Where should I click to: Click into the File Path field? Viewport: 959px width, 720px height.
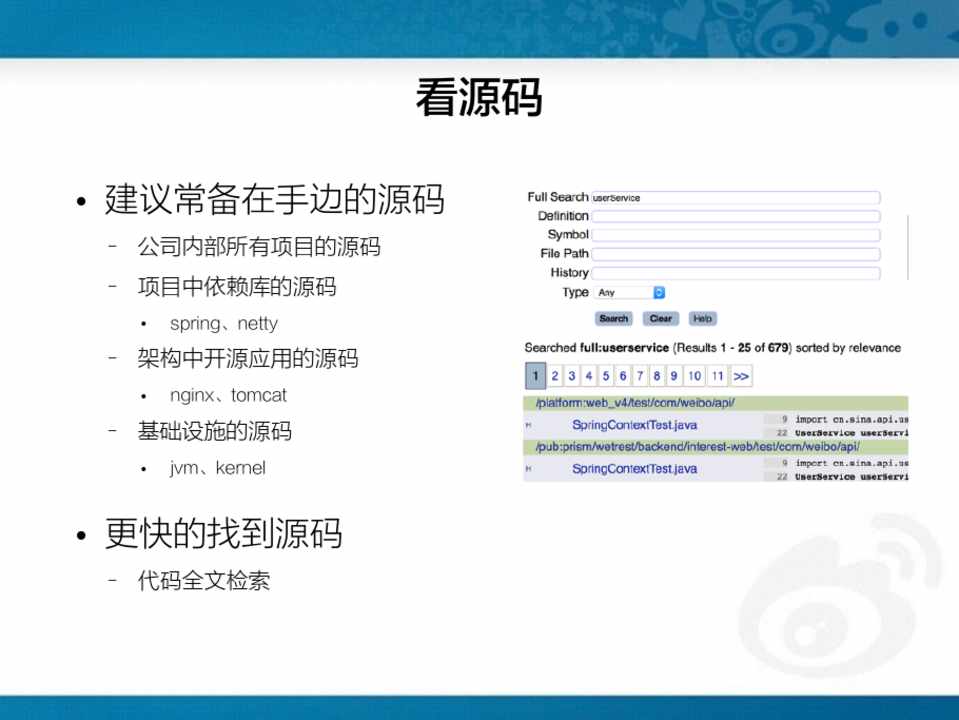[735, 254]
